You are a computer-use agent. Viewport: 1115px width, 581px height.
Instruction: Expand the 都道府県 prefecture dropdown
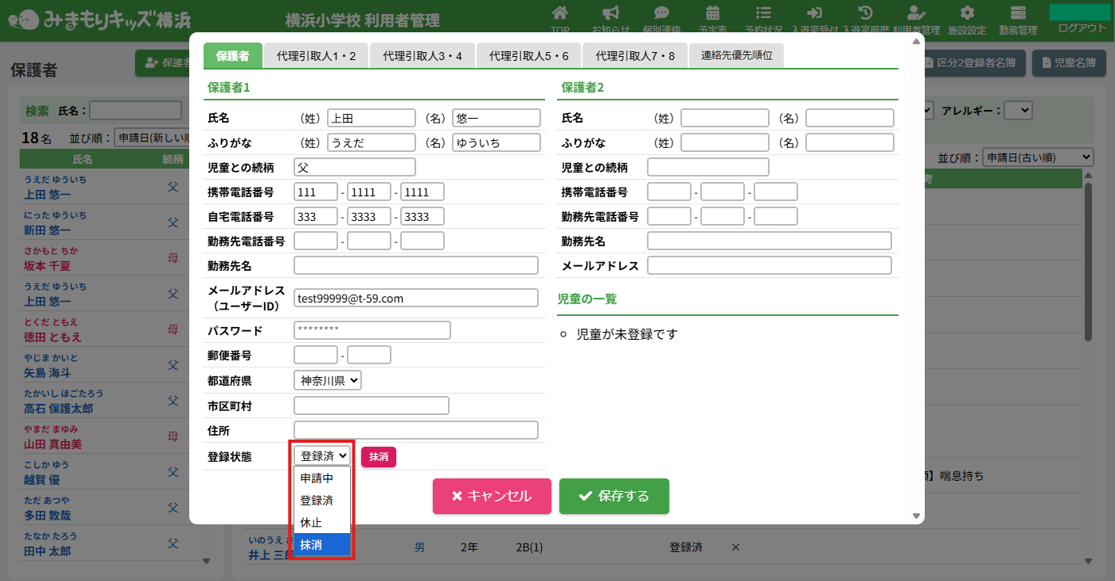coord(327,381)
